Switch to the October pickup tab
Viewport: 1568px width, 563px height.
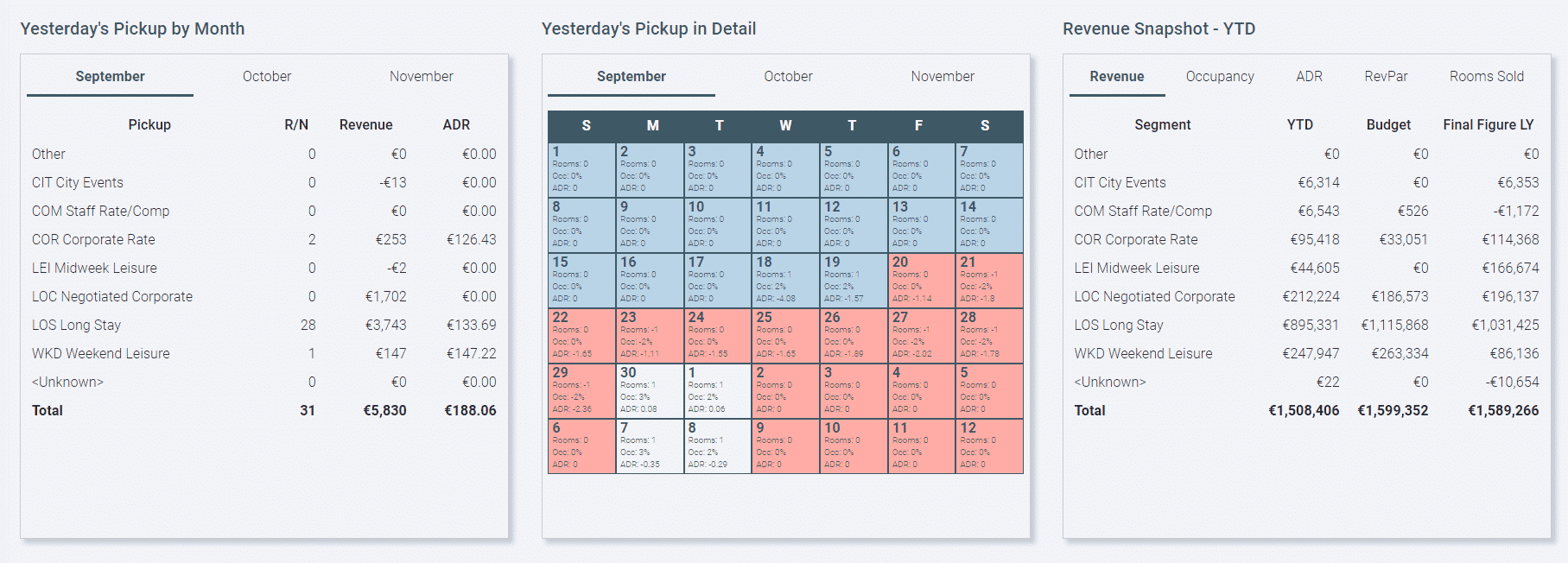266,76
